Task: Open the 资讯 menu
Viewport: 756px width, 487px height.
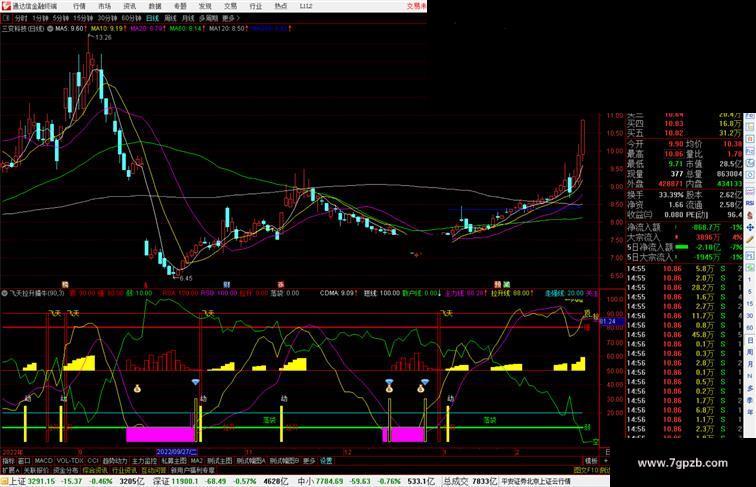Action: point(129,6)
